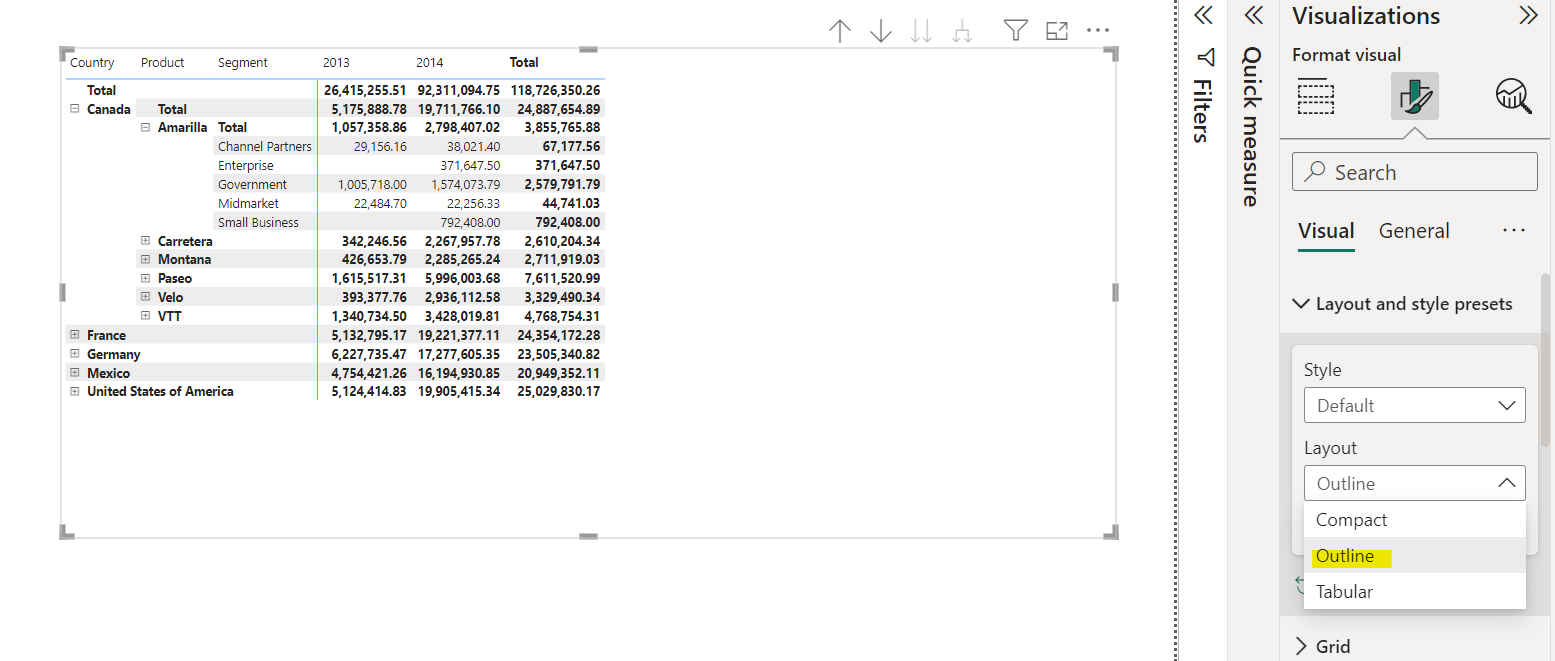Click the Country column header

[92, 63]
